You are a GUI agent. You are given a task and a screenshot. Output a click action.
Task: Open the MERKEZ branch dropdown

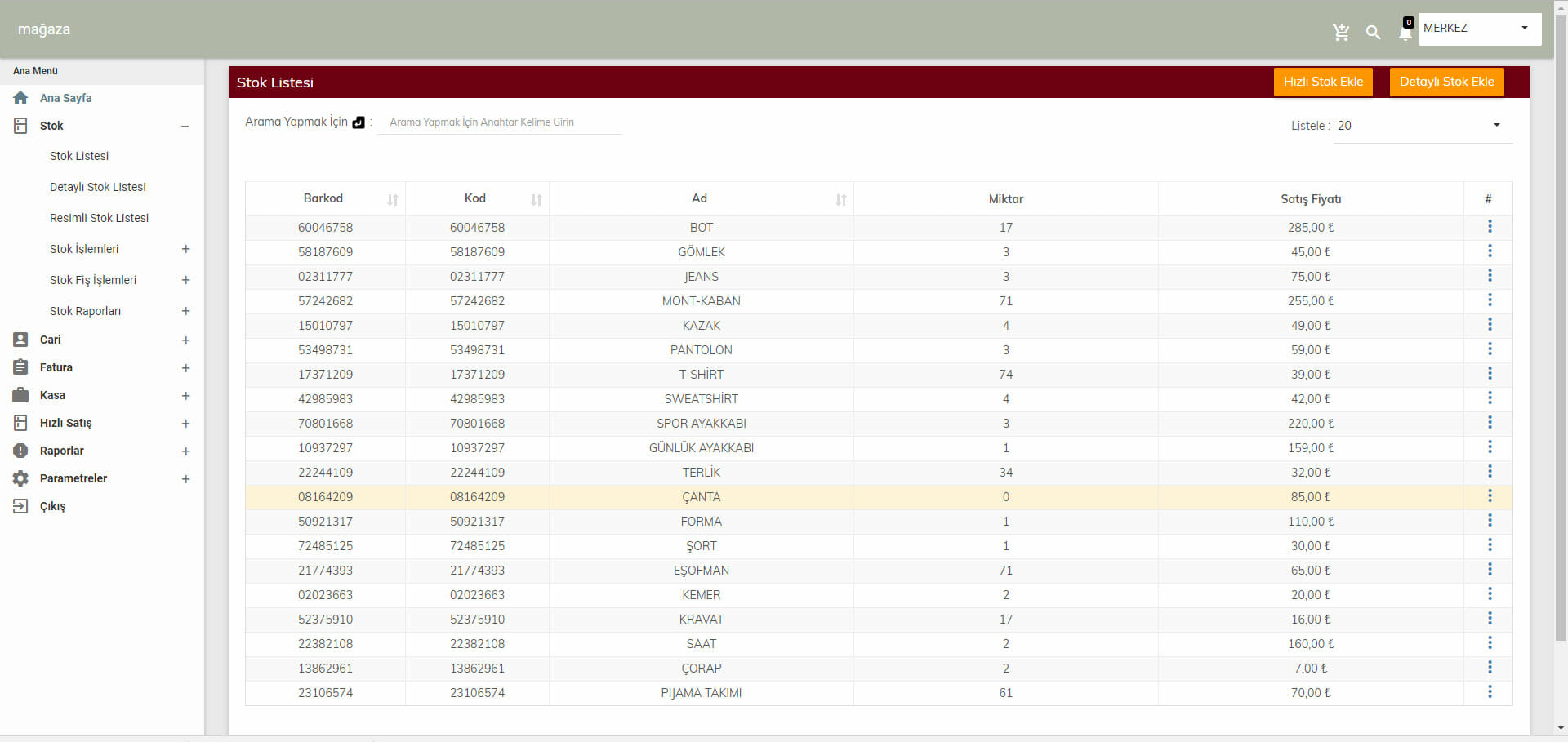1479,29
